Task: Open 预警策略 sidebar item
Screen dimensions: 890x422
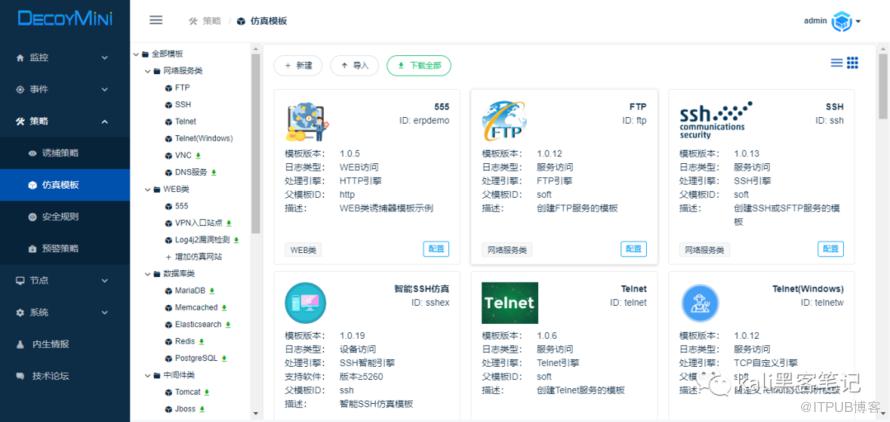Action: click(65, 249)
